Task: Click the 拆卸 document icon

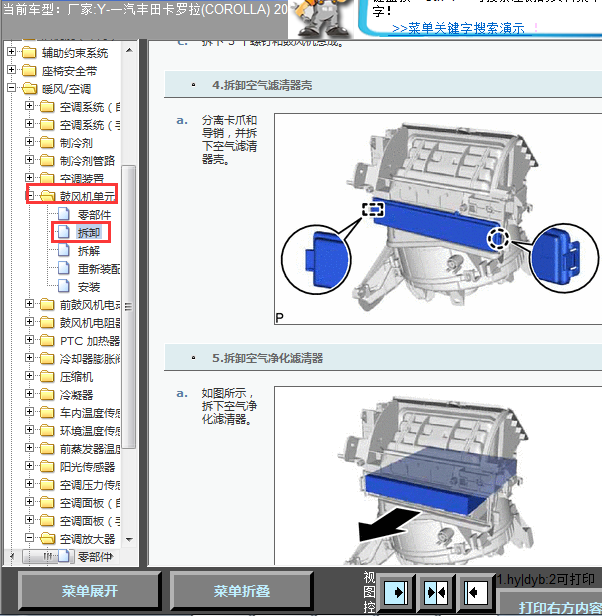Action: [64, 233]
